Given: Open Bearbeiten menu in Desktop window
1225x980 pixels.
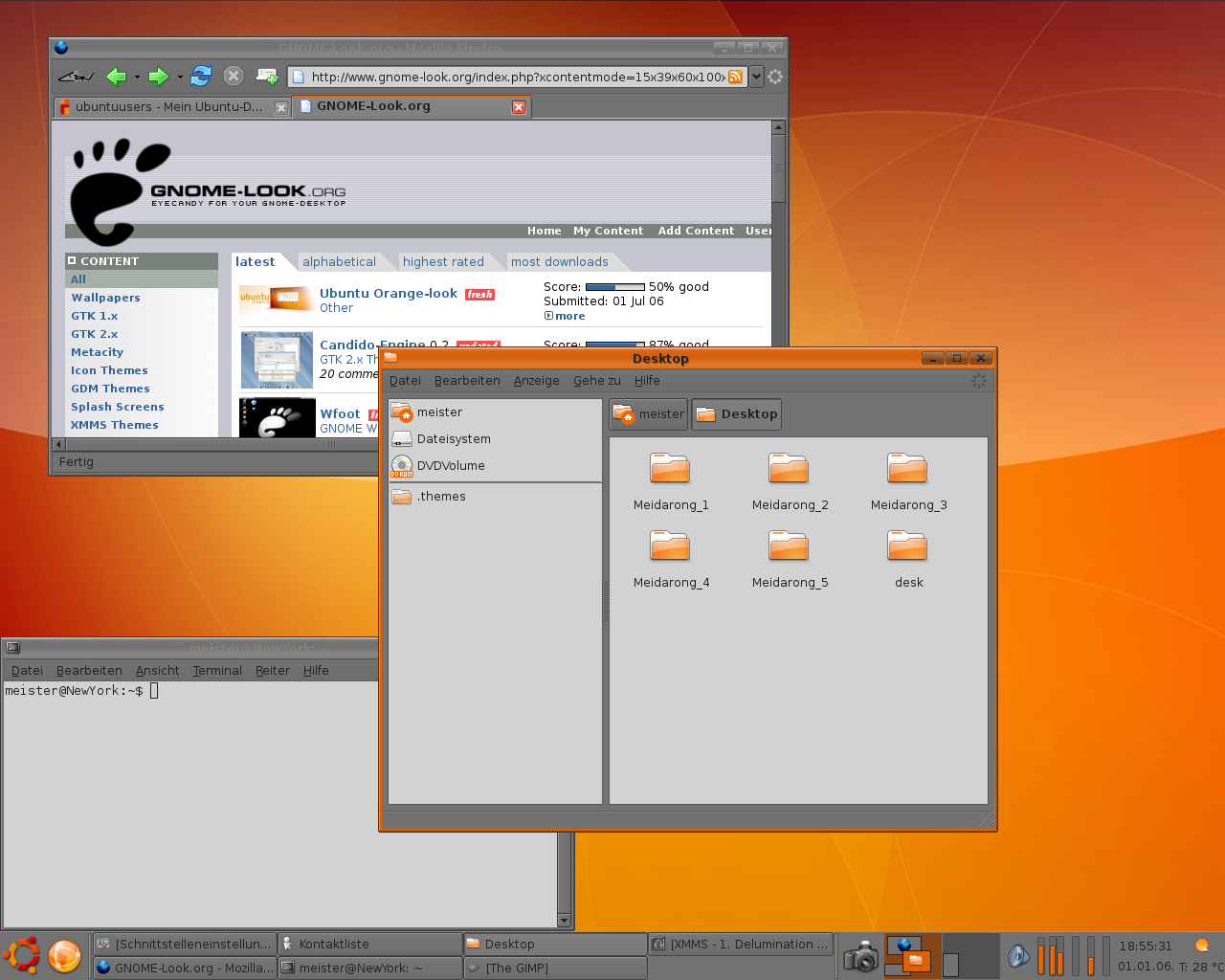Looking at the screenshot, I should 467,381.
